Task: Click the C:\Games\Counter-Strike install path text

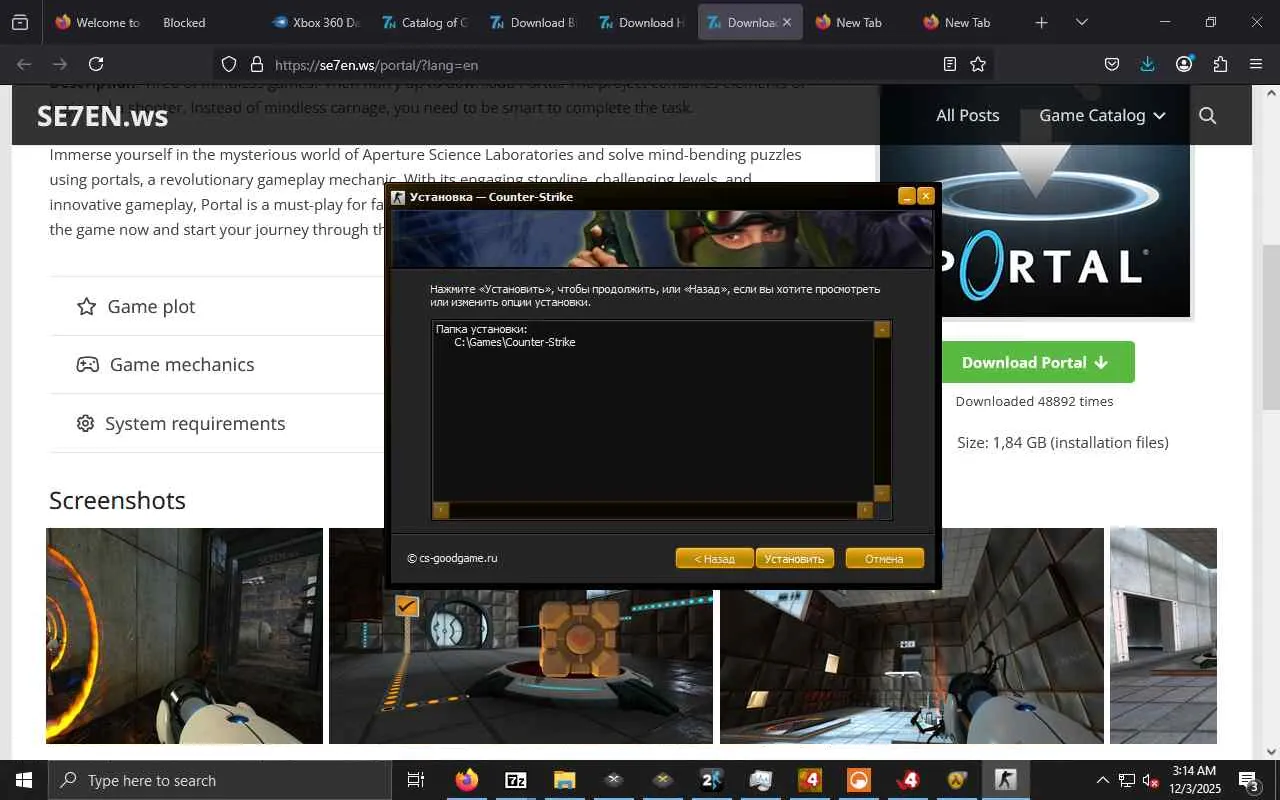Action: 515,342
